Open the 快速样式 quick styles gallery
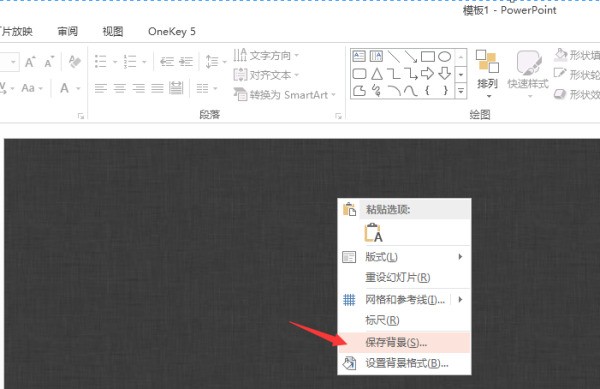This screenshot has height=389, width=600. coord(528,73)
